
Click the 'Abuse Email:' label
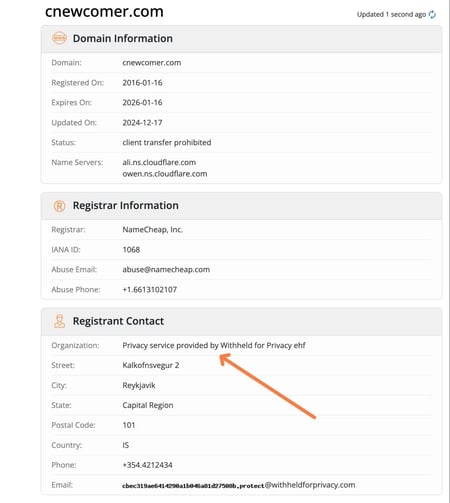pos(74,269)
